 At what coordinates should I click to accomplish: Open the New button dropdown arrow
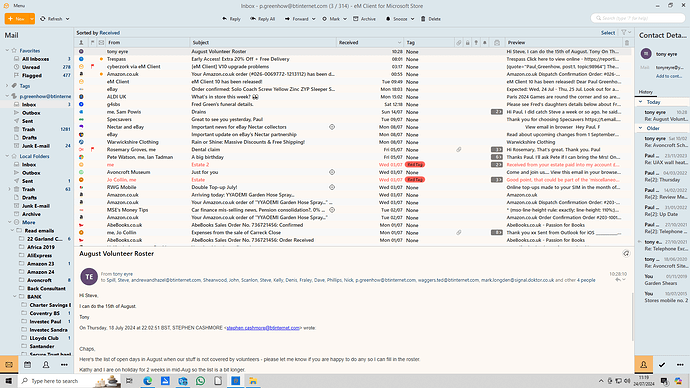pos(32,19)
